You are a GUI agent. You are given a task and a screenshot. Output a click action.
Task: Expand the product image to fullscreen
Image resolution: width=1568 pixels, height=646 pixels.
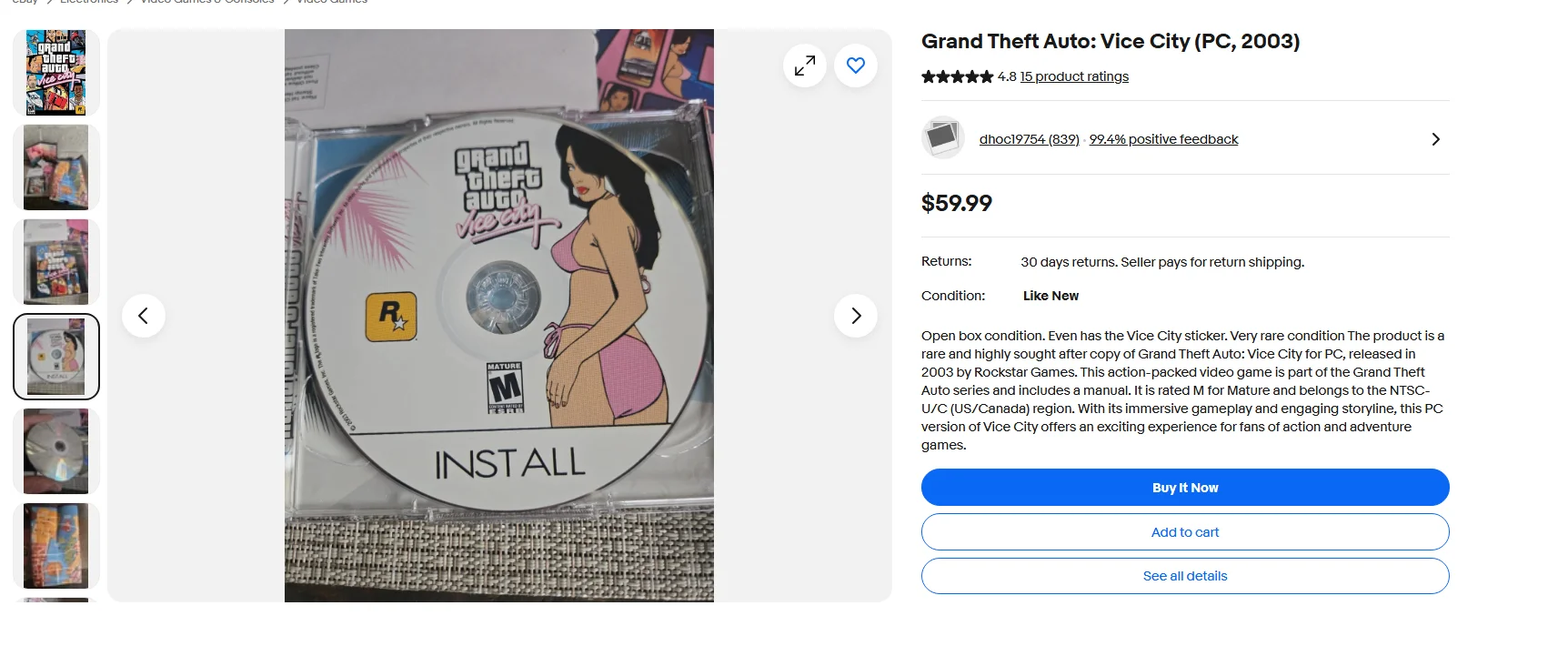pos(805,66)
